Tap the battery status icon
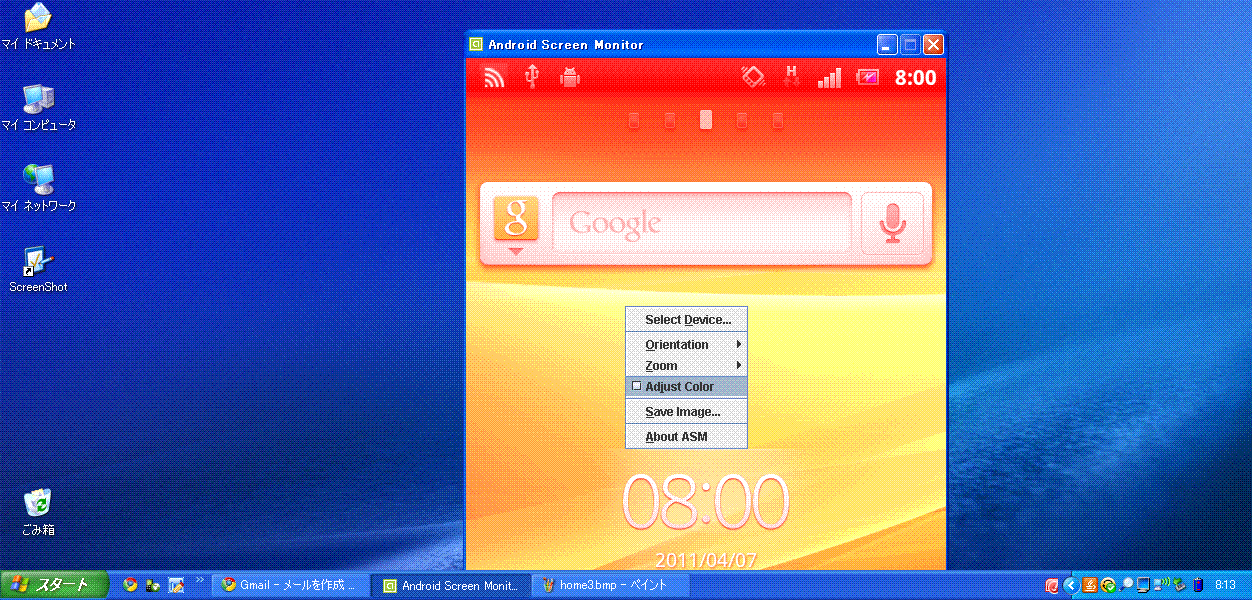The image size is (1252, 600). click(x=867, y=77)
